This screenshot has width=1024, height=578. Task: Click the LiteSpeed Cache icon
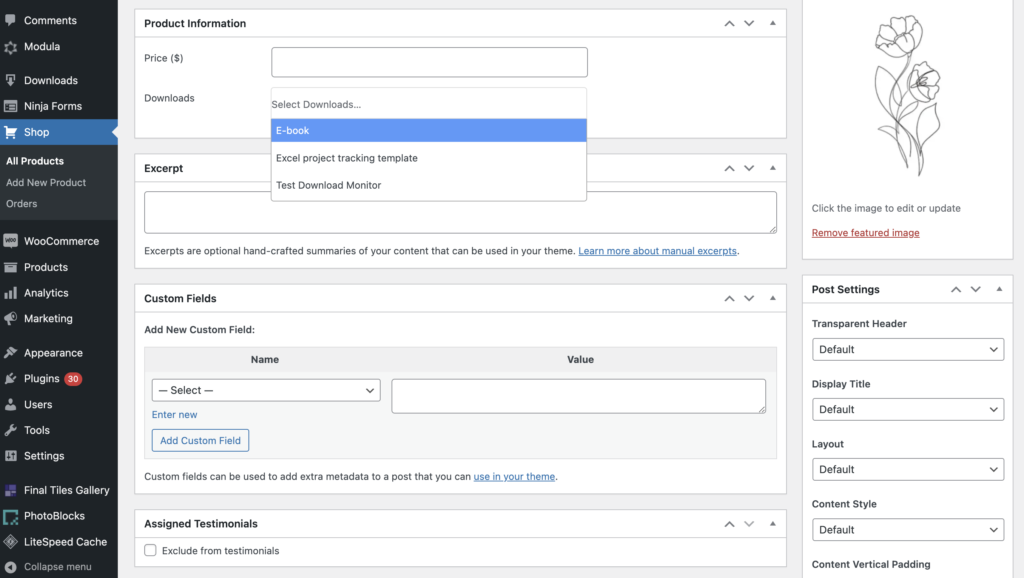click(x=11, y=542)
